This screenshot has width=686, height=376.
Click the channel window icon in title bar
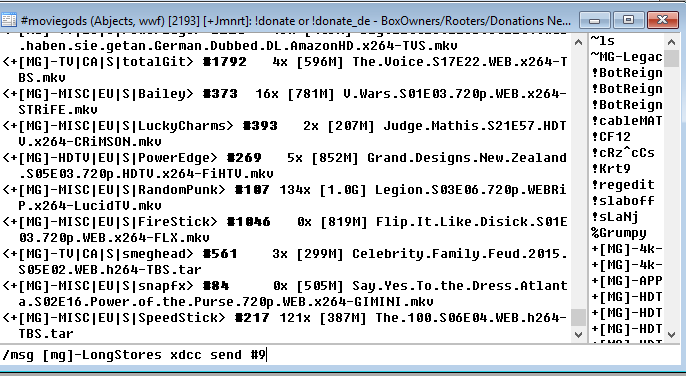9,20
